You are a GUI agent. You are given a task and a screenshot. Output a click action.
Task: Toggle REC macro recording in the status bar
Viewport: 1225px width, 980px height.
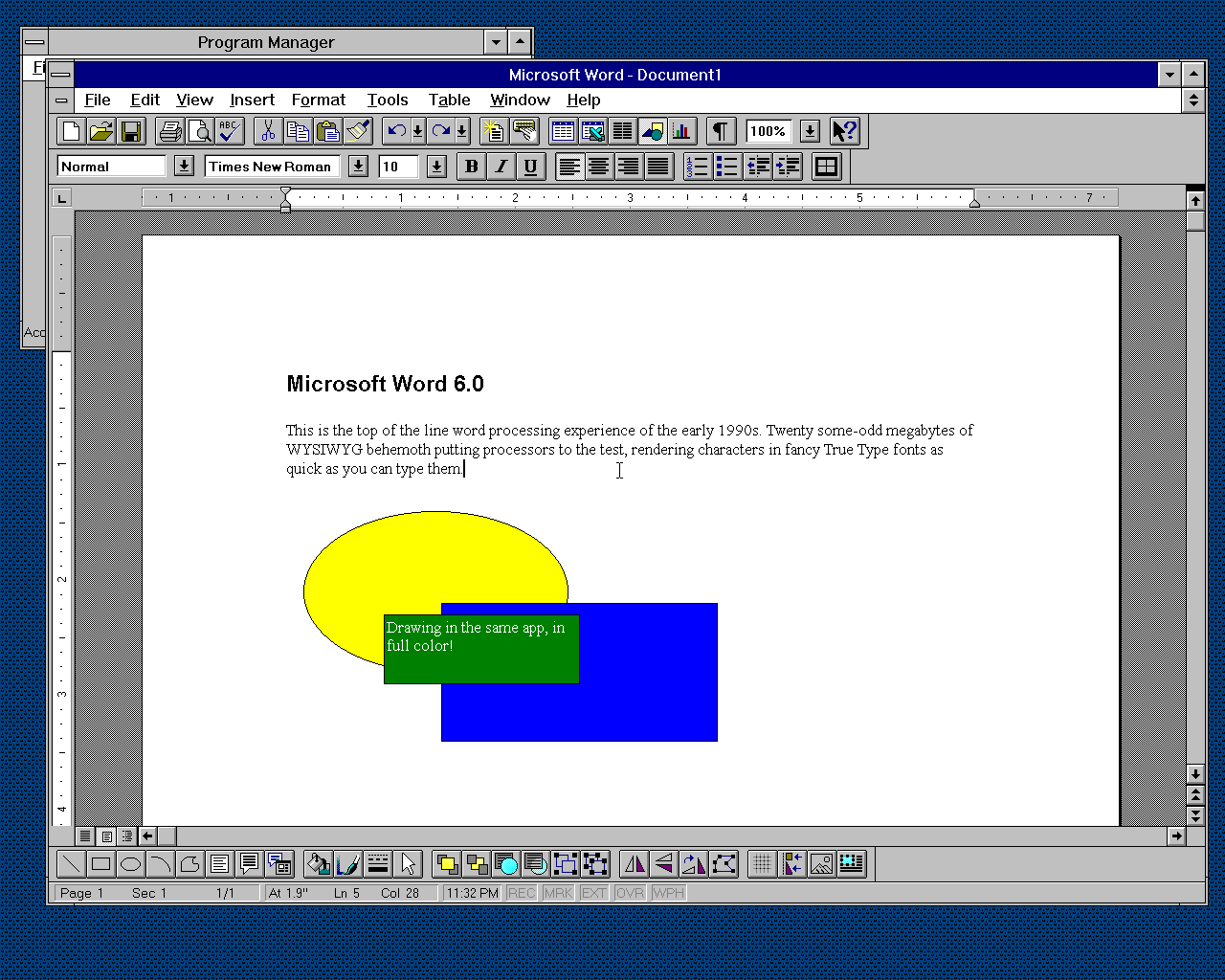(522, 893)
